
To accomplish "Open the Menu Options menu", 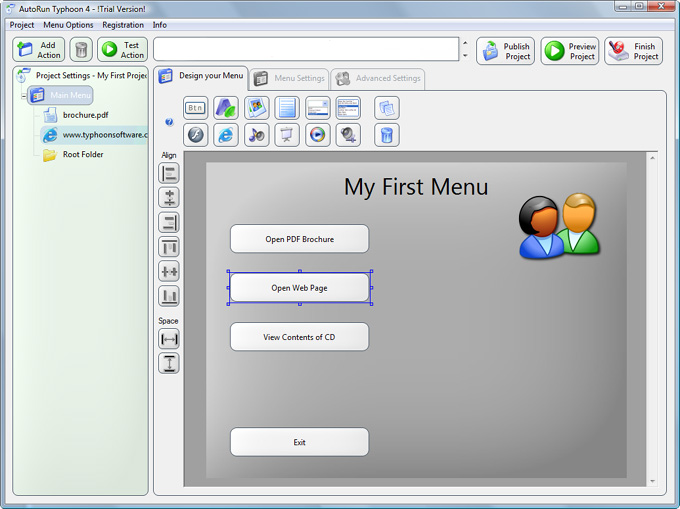I will point(68,25).
